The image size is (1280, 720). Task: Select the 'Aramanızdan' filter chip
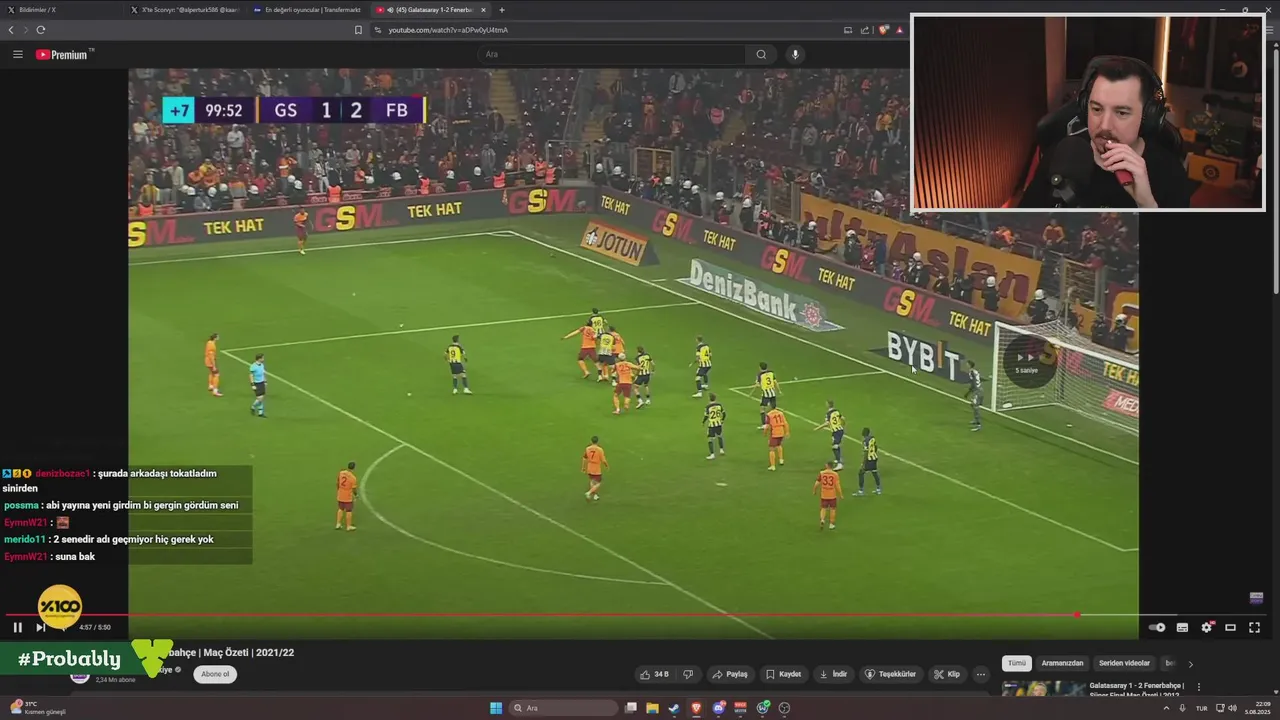click(x=1062, y=663)
